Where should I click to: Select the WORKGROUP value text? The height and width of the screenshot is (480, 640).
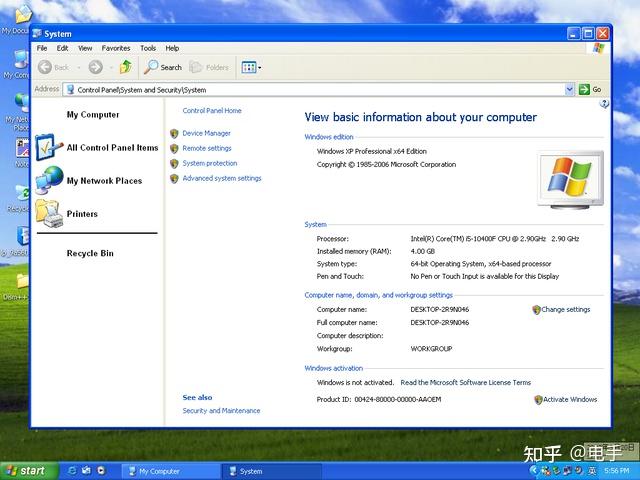(x=431, y=349)
